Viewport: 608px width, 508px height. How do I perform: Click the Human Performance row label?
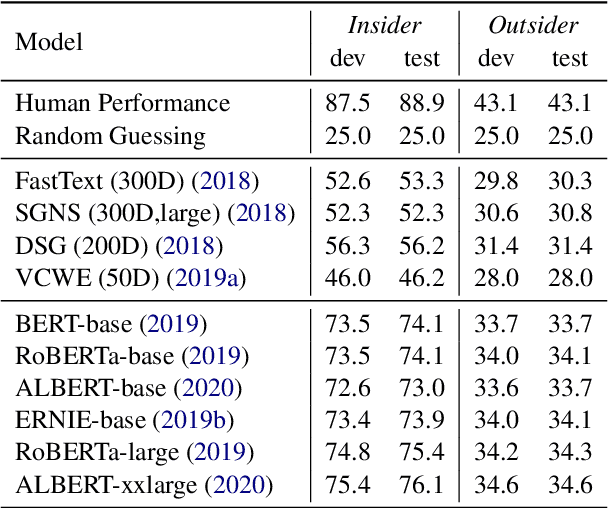tap(123, 102)
